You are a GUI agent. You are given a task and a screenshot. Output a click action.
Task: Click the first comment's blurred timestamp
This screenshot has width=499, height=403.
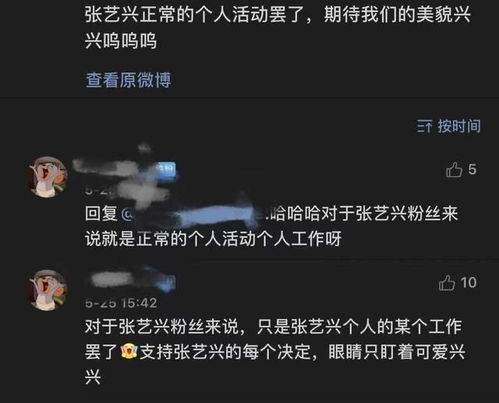tap(100, 190)
